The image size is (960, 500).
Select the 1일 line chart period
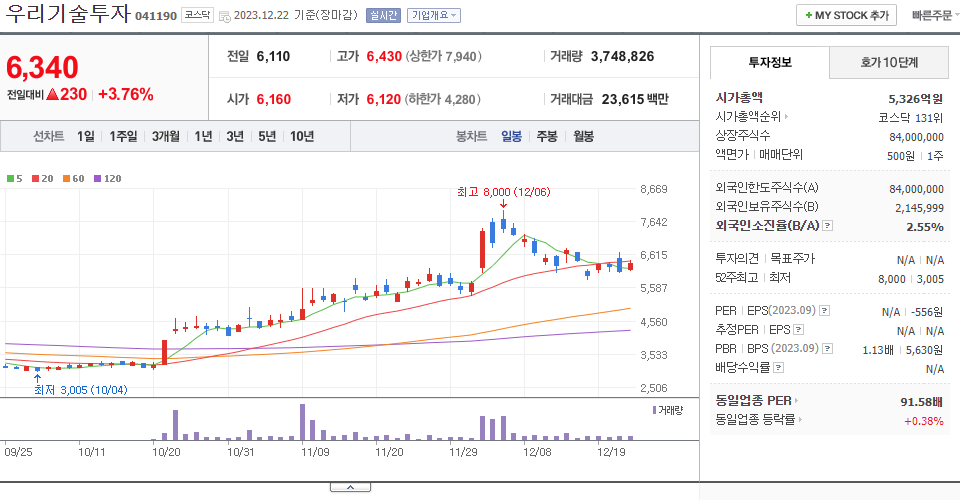tap(86, 136)
